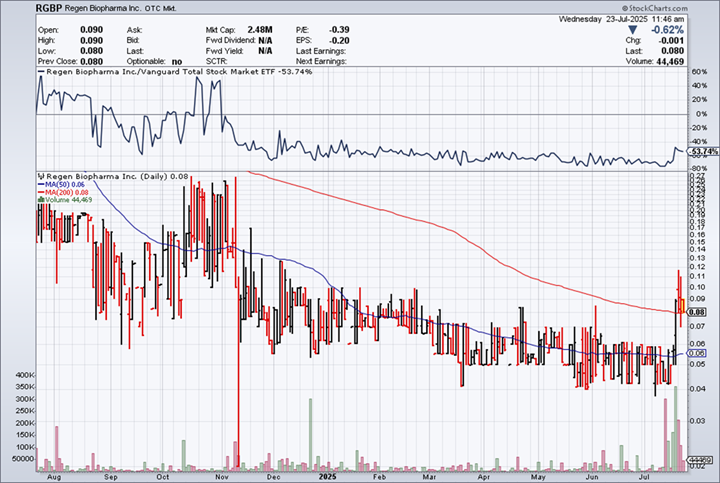
Task: Select the EPS value -0.20
Action: (339, 40)
